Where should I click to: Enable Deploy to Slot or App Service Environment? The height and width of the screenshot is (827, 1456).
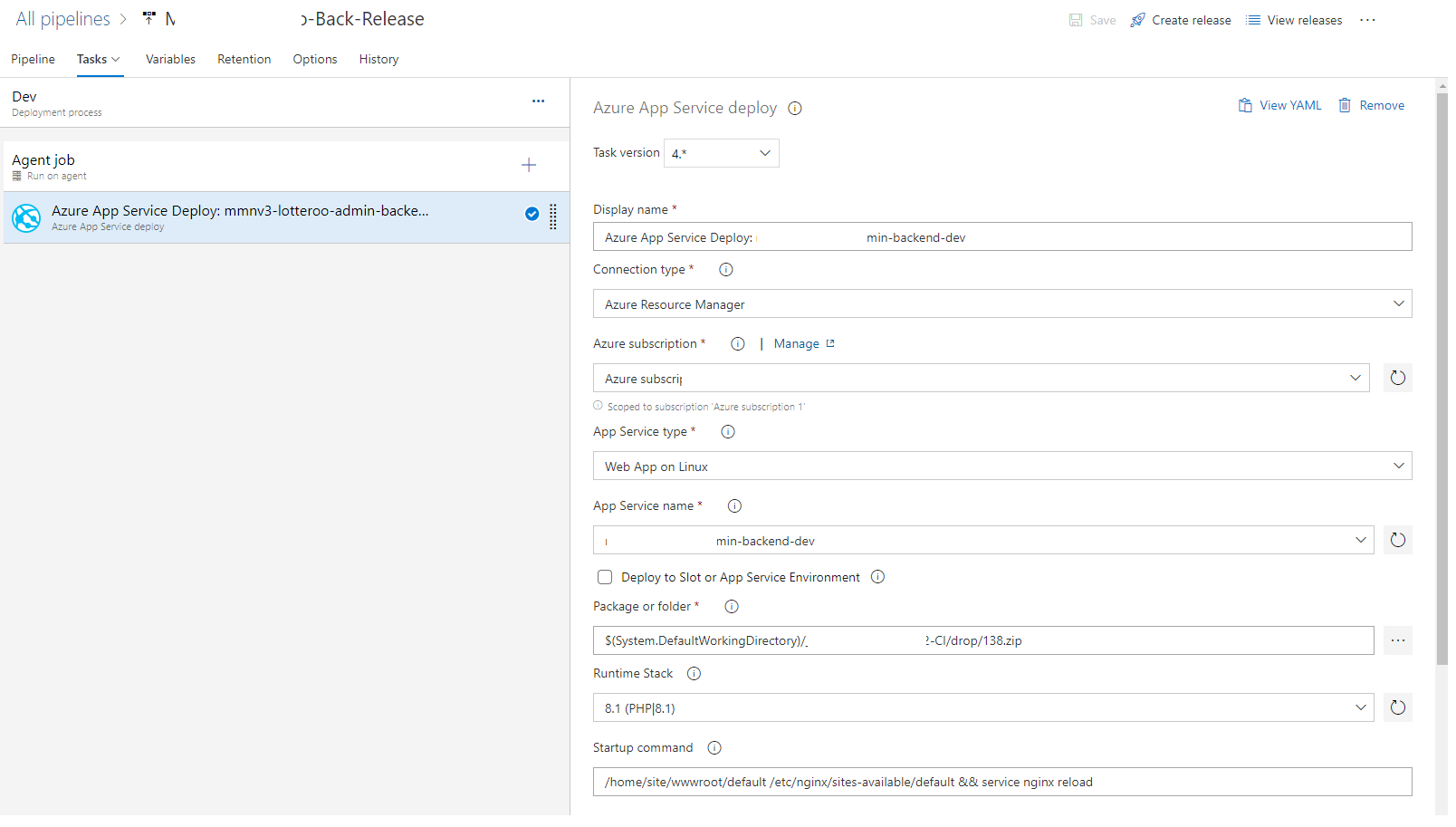pos(605,577)
